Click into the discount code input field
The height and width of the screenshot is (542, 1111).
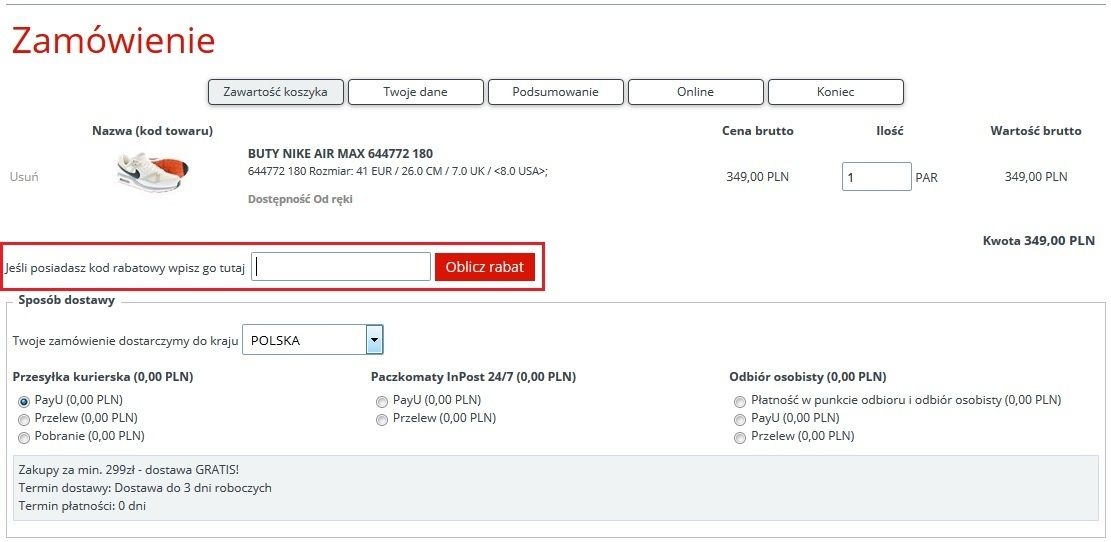pyautogui.click(x=341, y=266)
